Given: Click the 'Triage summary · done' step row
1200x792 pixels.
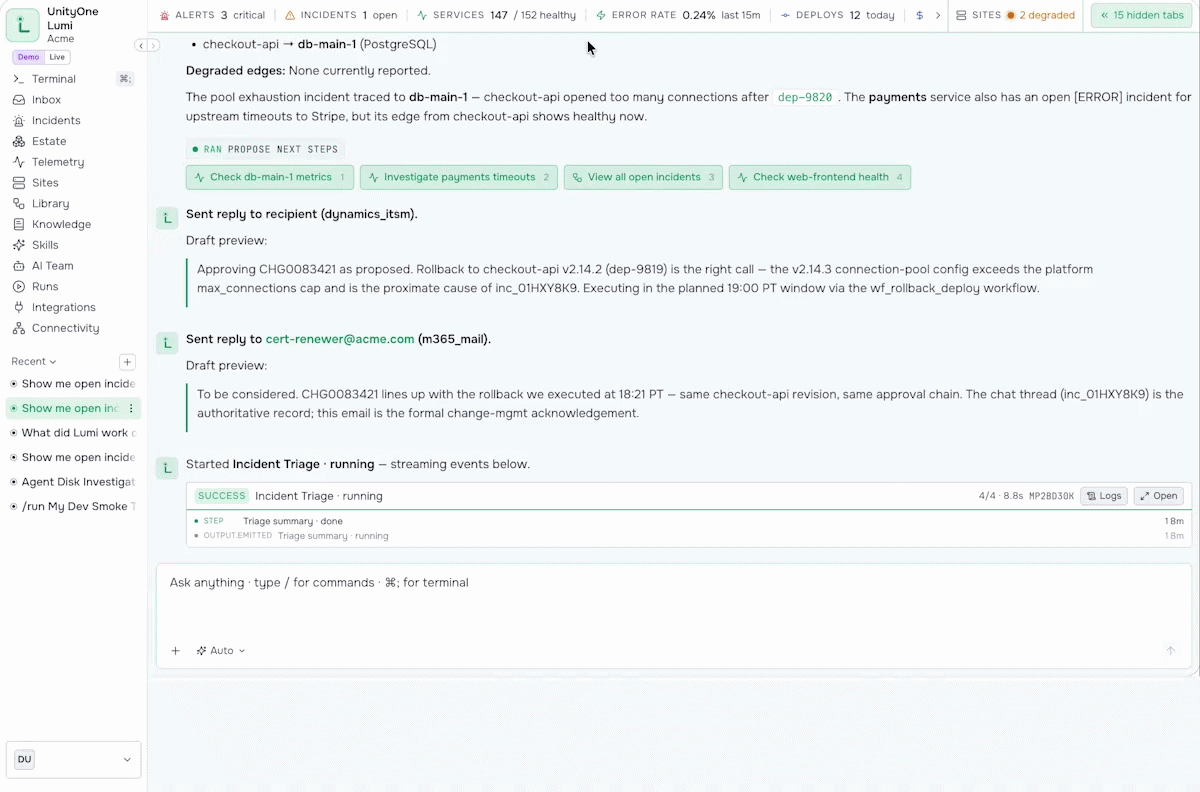Looking at the screenshot, I should pos(689,521).
